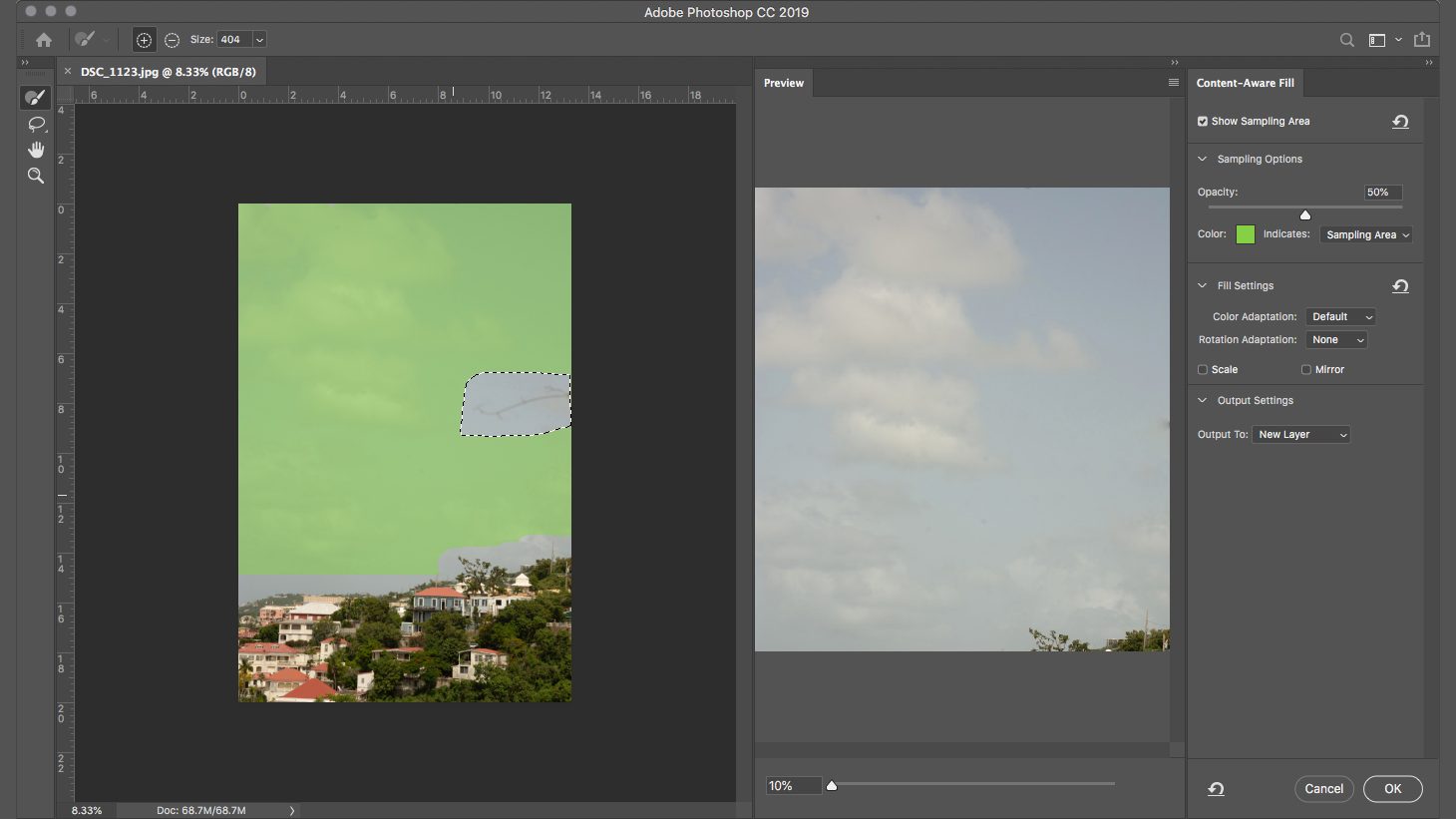Enable the Mirror checkbox
The height and width of the screenshot is (819, 1456).
(x=1306, y=370)
